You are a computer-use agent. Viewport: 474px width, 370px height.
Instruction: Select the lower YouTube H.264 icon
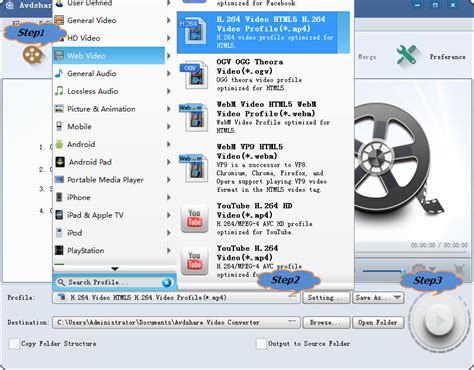(194, 261)
